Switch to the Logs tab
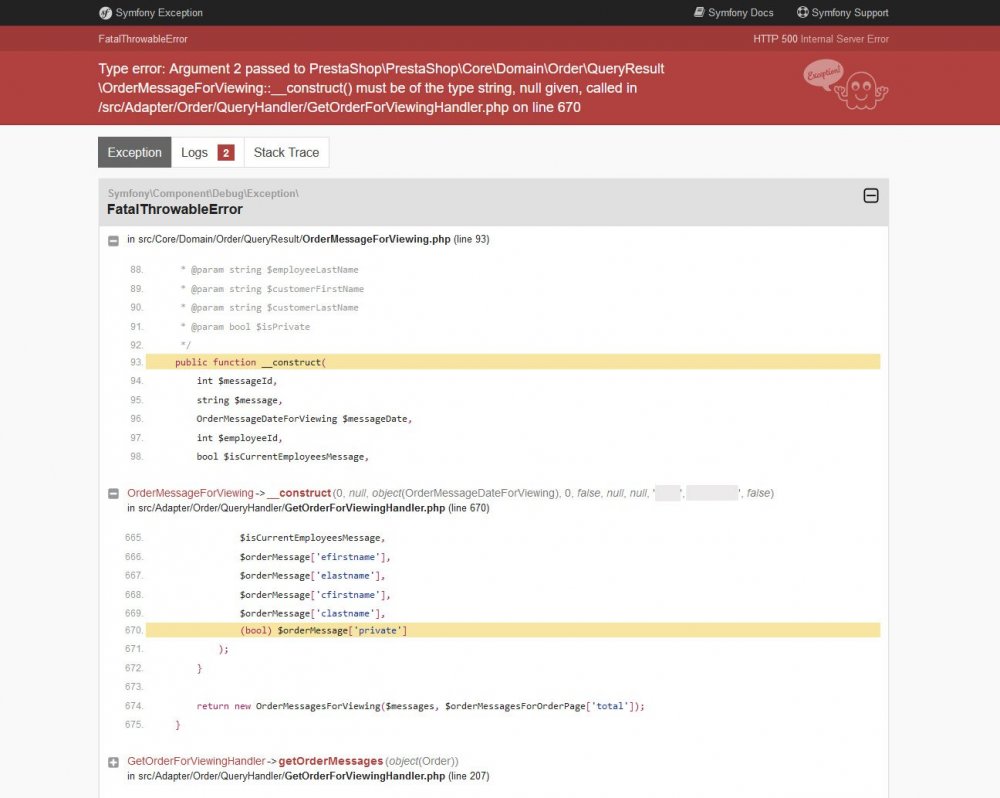This screenshot has height=798, width=1000. pyautogui.click(x=207, y=152)
